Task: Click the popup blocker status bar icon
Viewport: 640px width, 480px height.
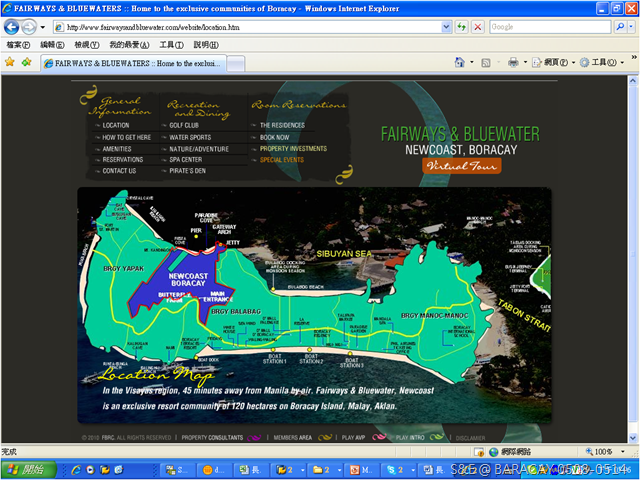Action: tap(479, 452)
